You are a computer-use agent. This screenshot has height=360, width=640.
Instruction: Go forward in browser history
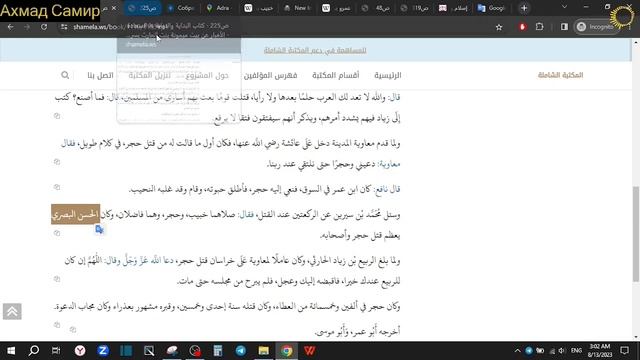tap(27, 27)
